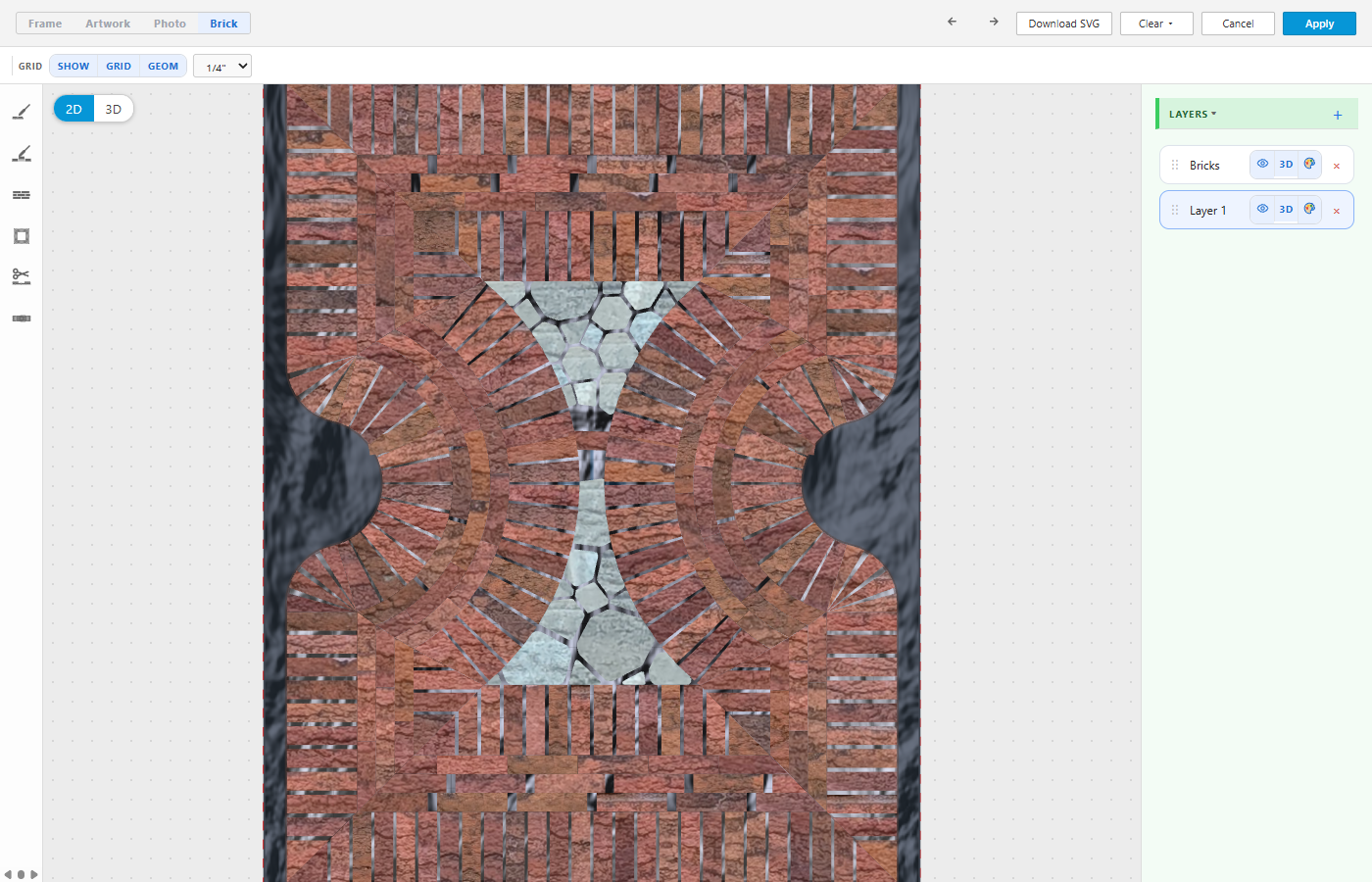Viewport: 1372px width, 882px height.
Task: Switch to the Artwork tab
Action: point(108,24)
